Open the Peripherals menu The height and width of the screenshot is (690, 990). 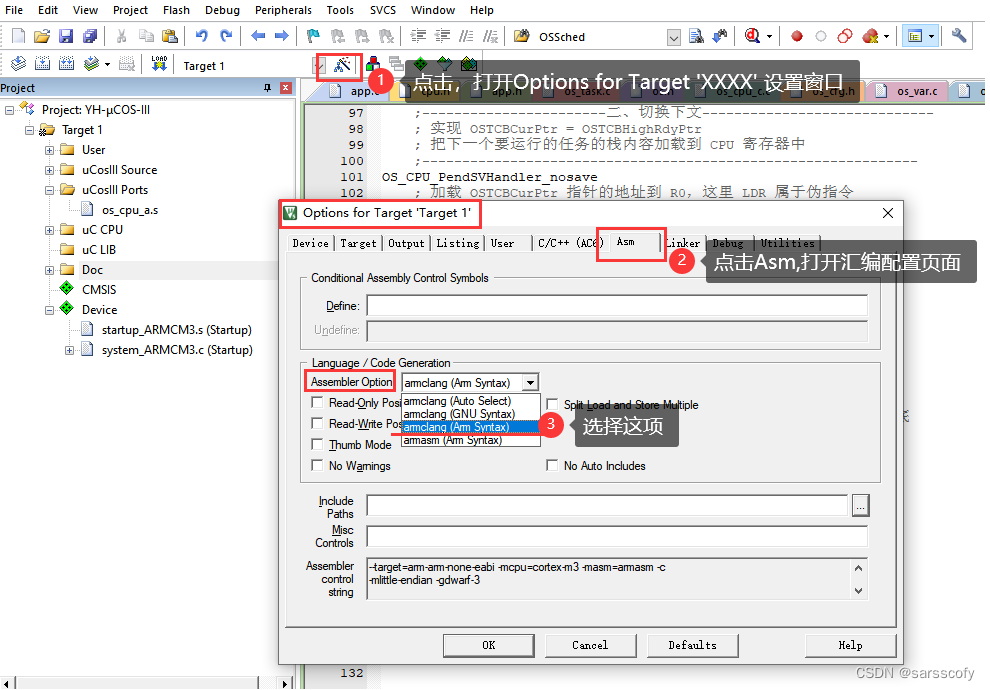[283, 10]
